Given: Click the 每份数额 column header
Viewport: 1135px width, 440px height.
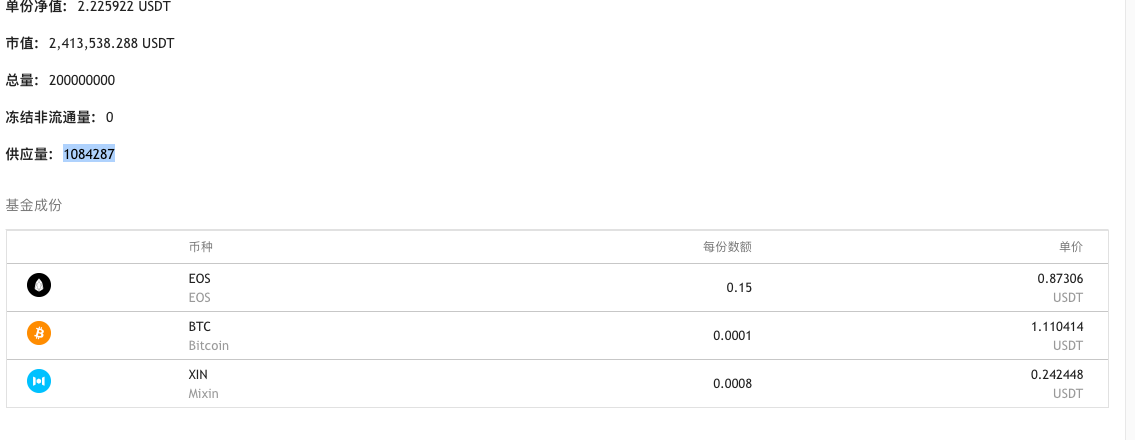Looking at the screenshot, I should [727, 247].
